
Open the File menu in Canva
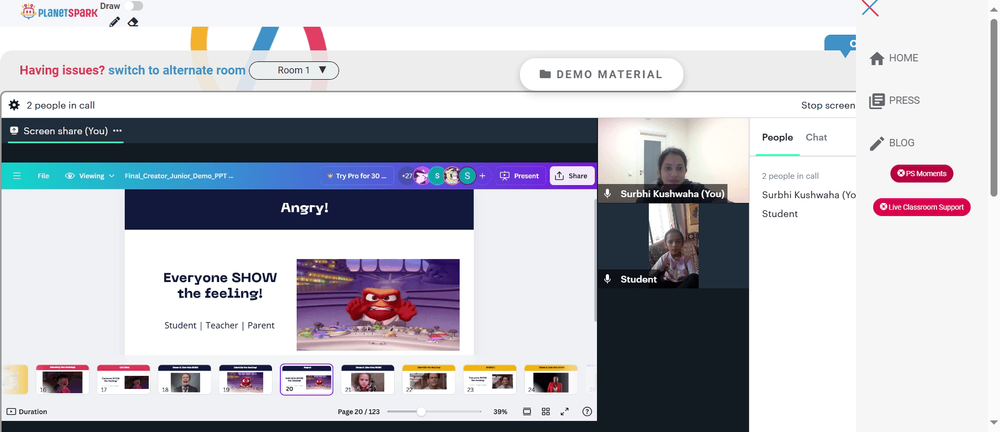point(43,175)
